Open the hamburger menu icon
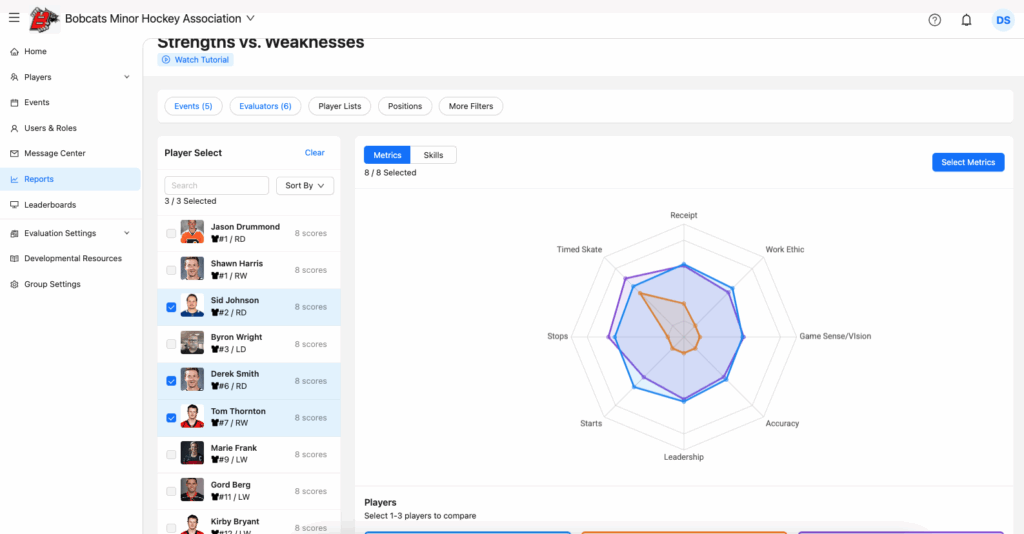The image size is (1024, 534). pyautogui.click(x=14, y=18)
